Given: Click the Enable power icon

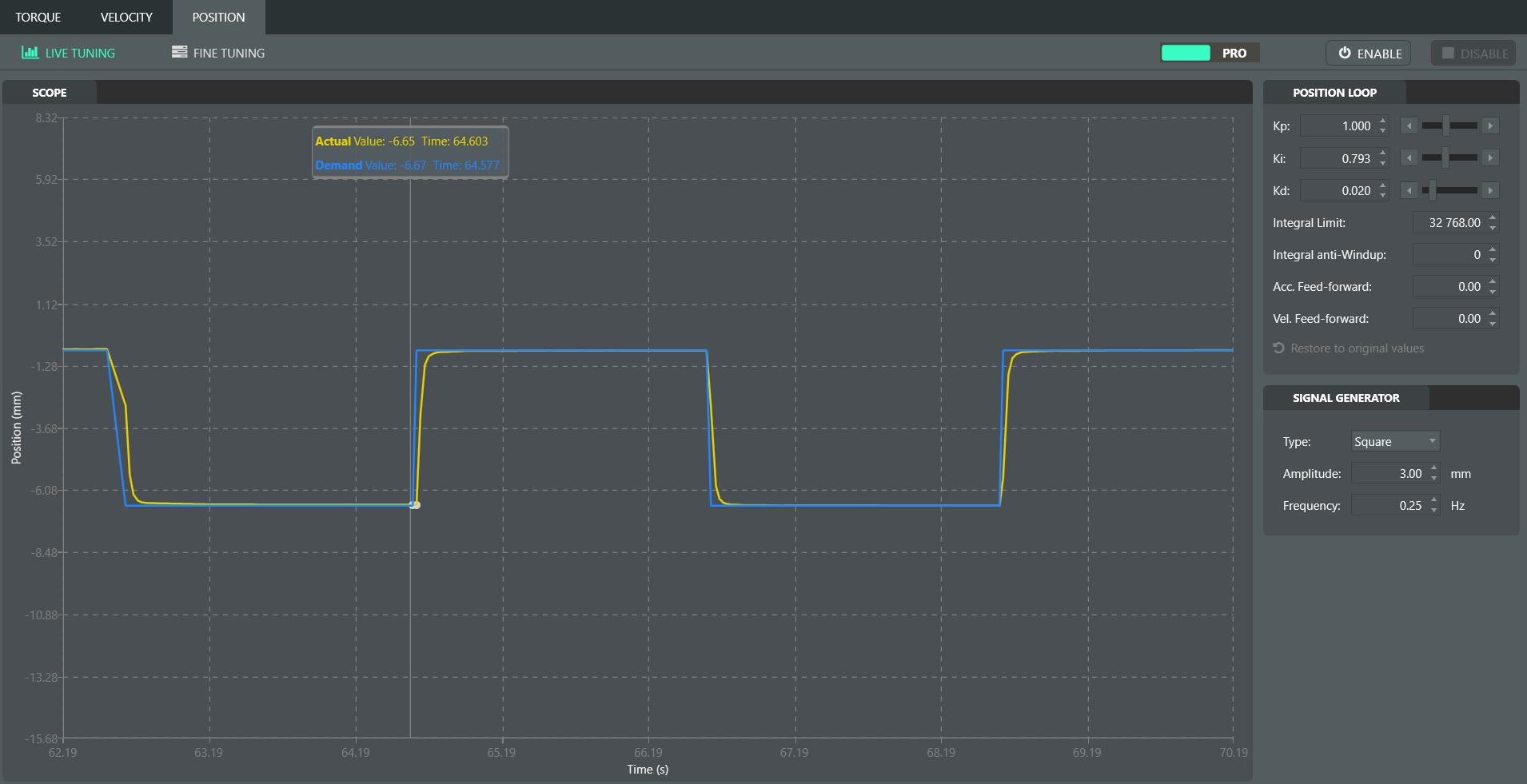Looking at the screenshot, I should pos(1345,53).
